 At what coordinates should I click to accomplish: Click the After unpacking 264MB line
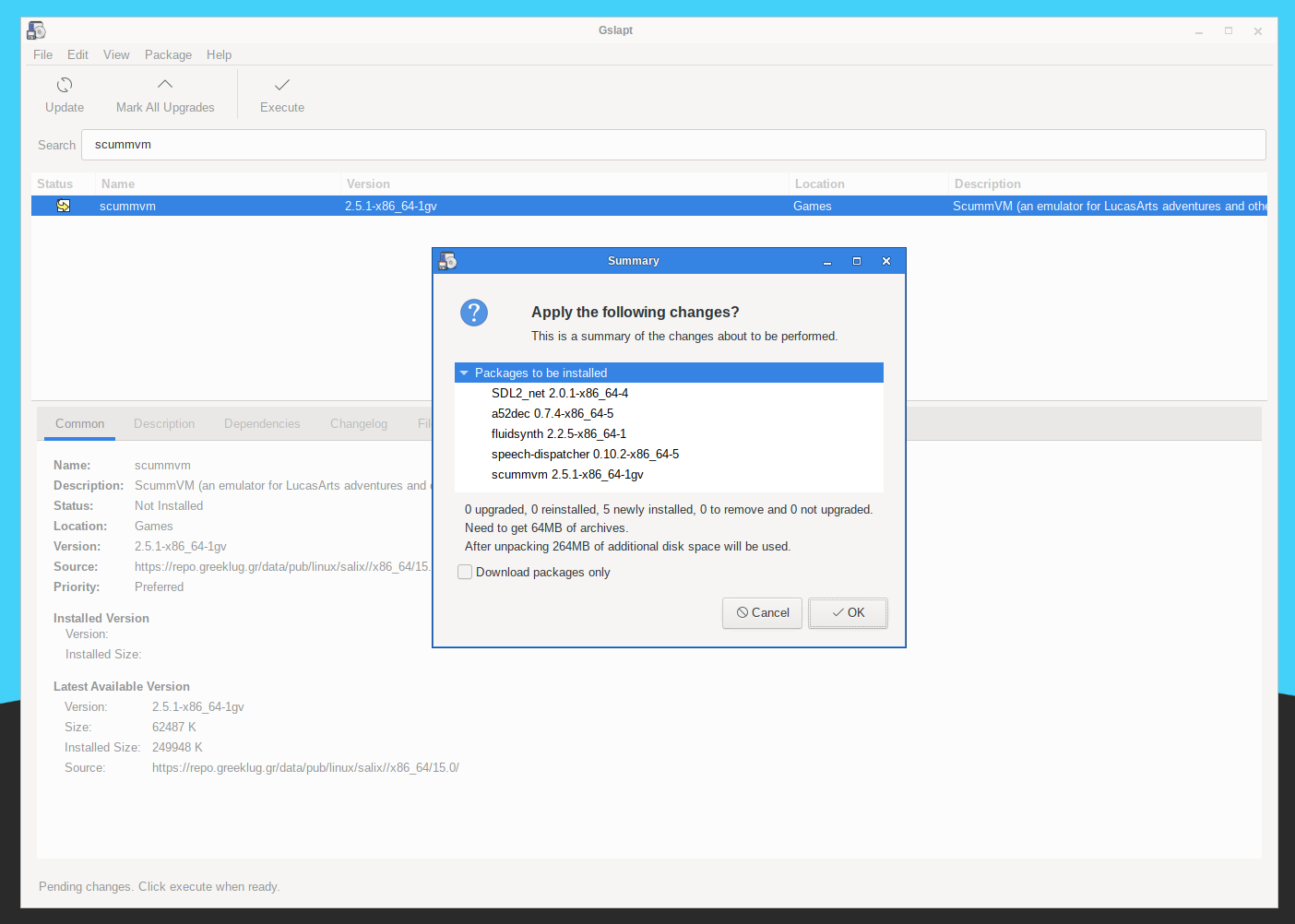[627, 546]
